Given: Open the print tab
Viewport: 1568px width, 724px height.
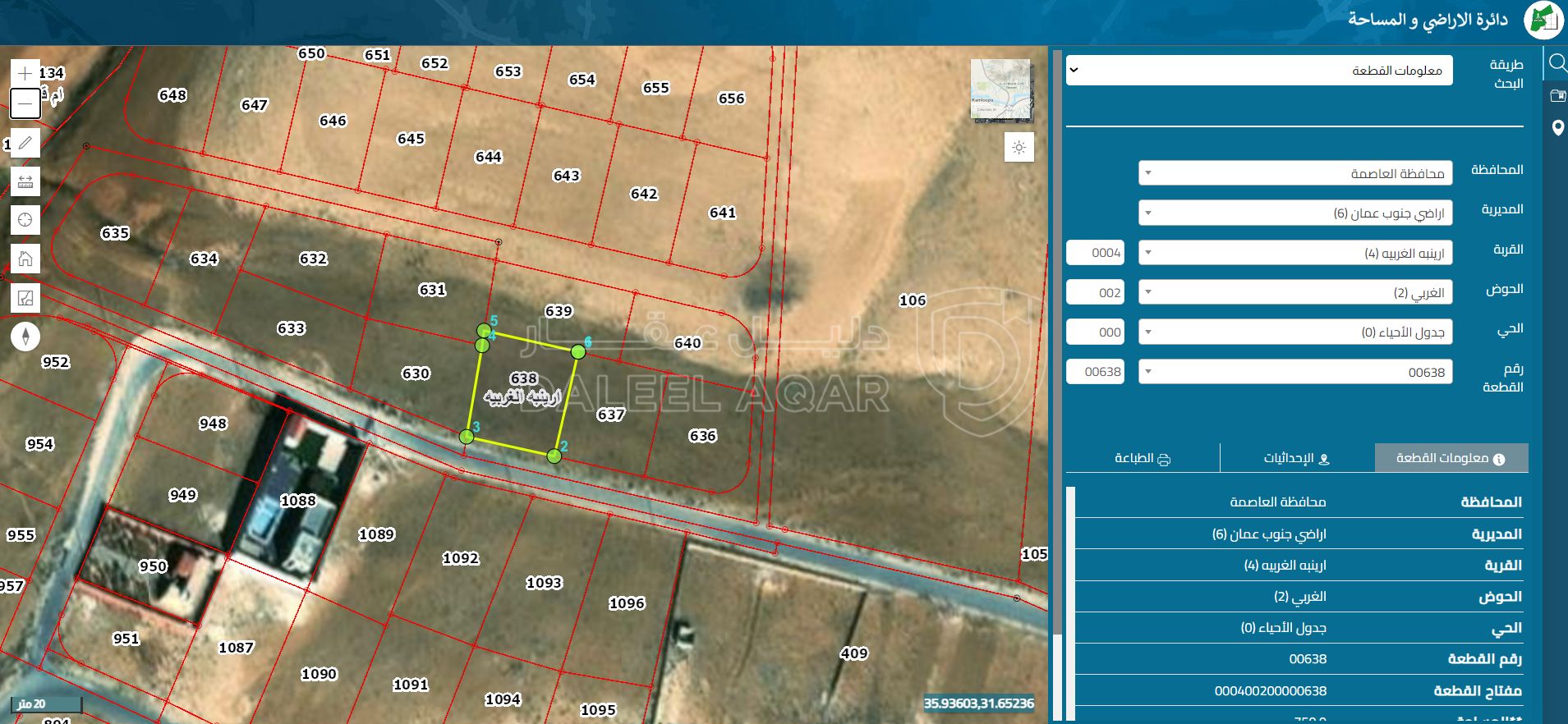Looking at the screenshot, I should tap(1142, 458).
